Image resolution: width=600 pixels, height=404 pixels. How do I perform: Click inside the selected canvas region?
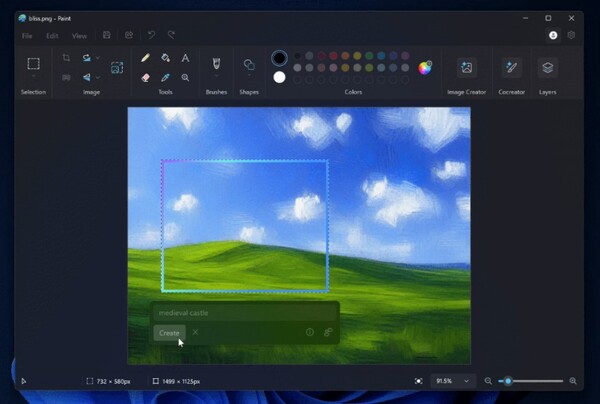click(245, 226)
